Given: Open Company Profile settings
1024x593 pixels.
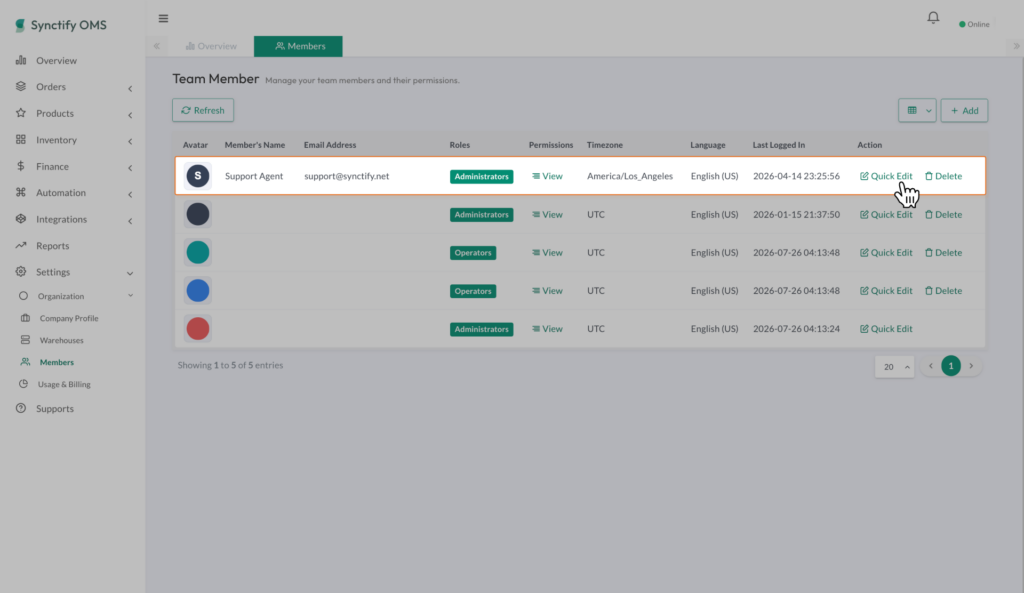Looking at the screenshot, I should coord(69,318).
